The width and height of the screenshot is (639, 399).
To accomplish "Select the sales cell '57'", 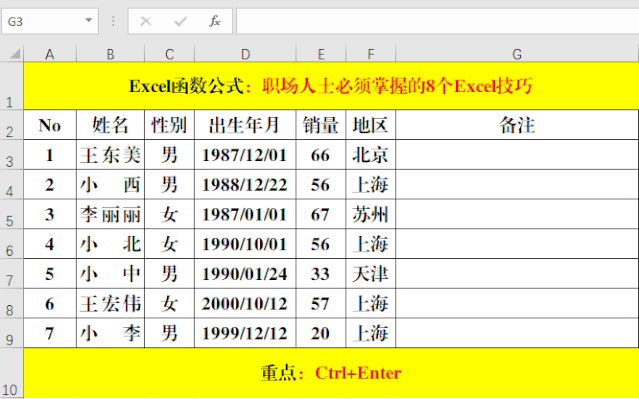I will (x=321, y=304).
